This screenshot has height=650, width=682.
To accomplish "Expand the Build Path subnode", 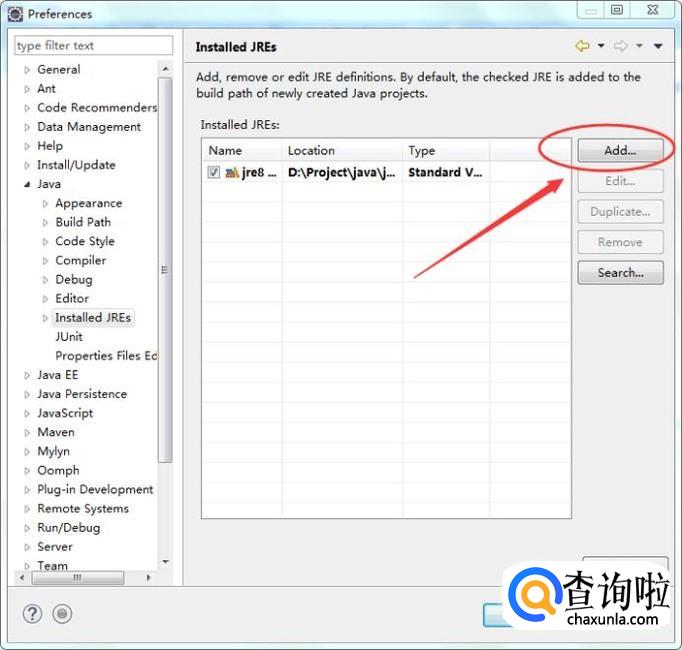I will (x=45, y=223).
